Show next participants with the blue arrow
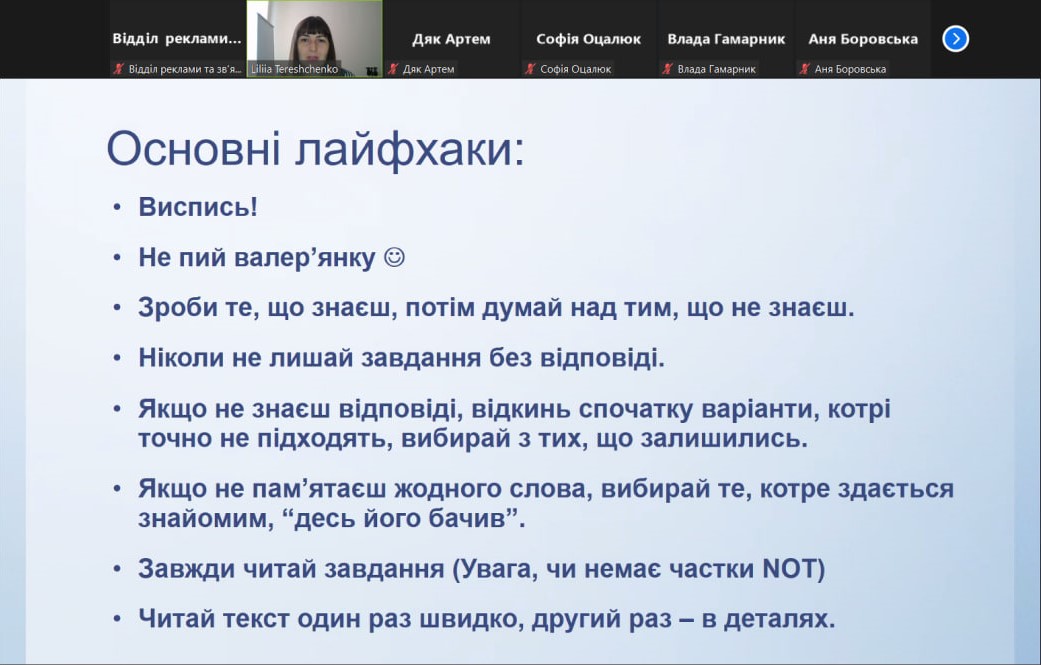1041x665 pixels. (x=955, y=39)
